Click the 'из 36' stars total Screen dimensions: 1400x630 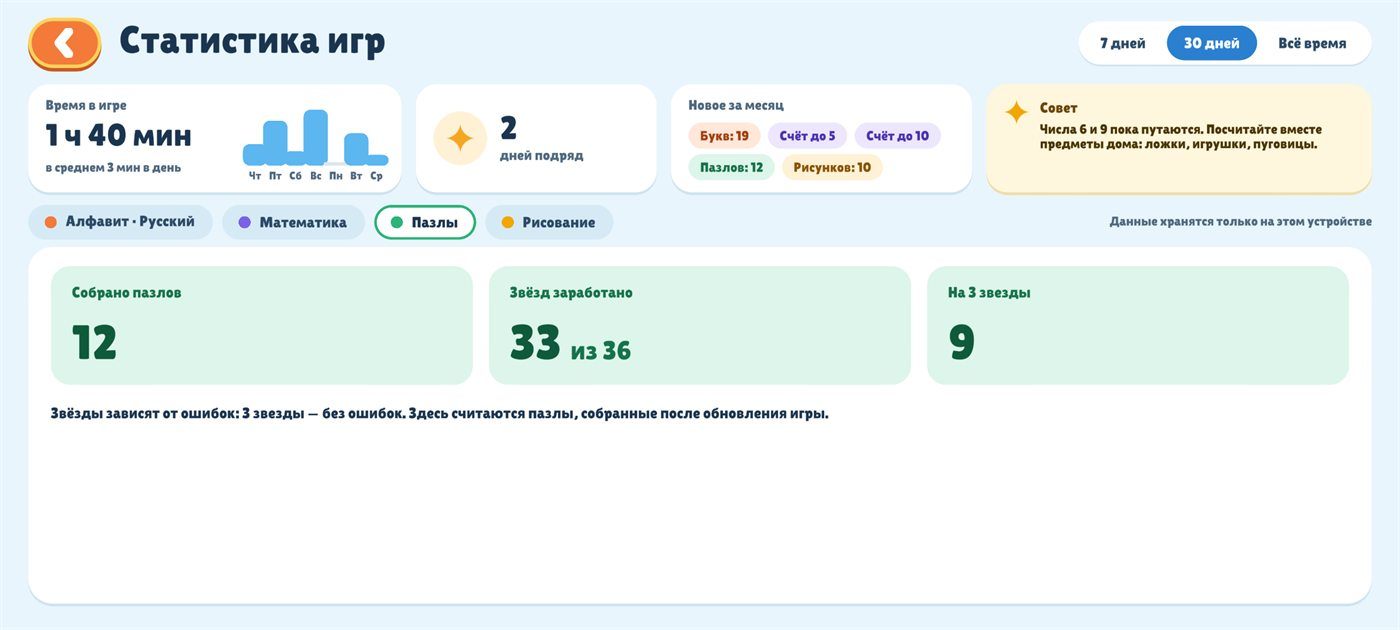(601, 351)
